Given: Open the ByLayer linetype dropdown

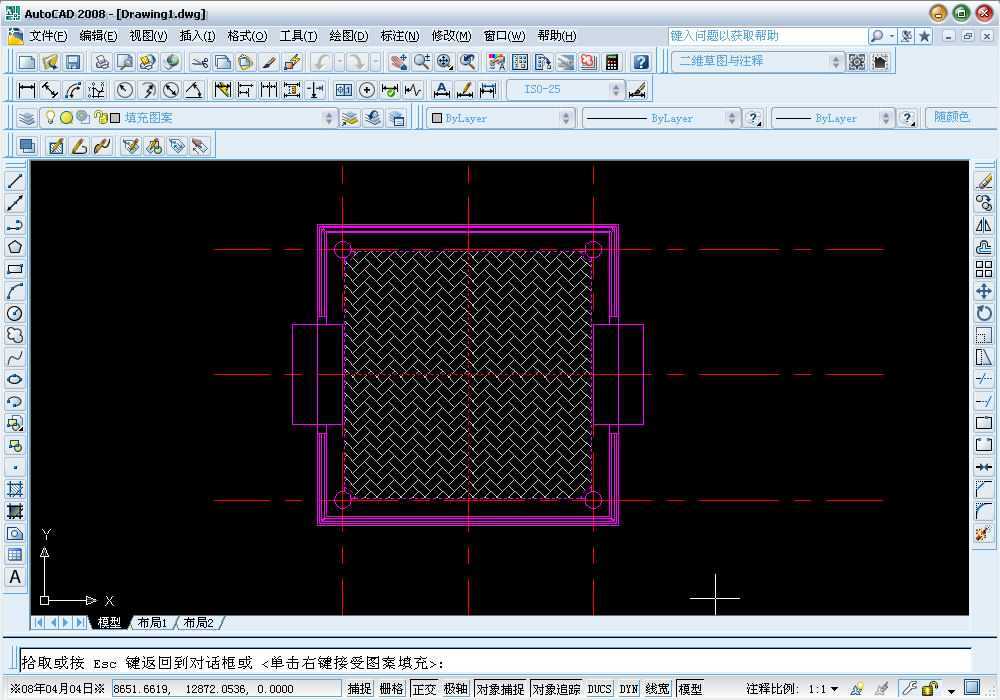Looking at the screenshot, I should (661, 118).
